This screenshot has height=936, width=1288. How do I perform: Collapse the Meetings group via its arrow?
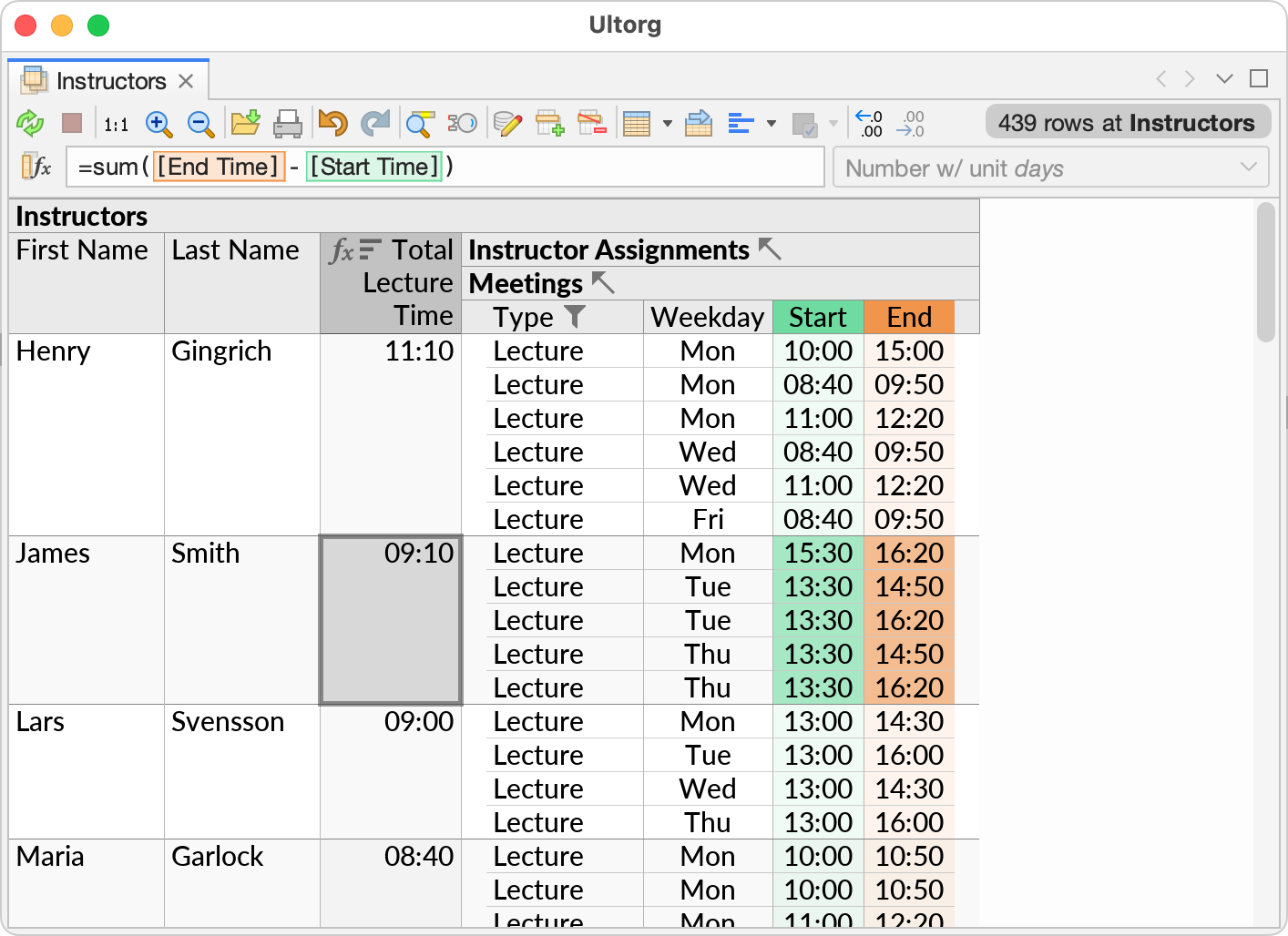coord(602,283)
